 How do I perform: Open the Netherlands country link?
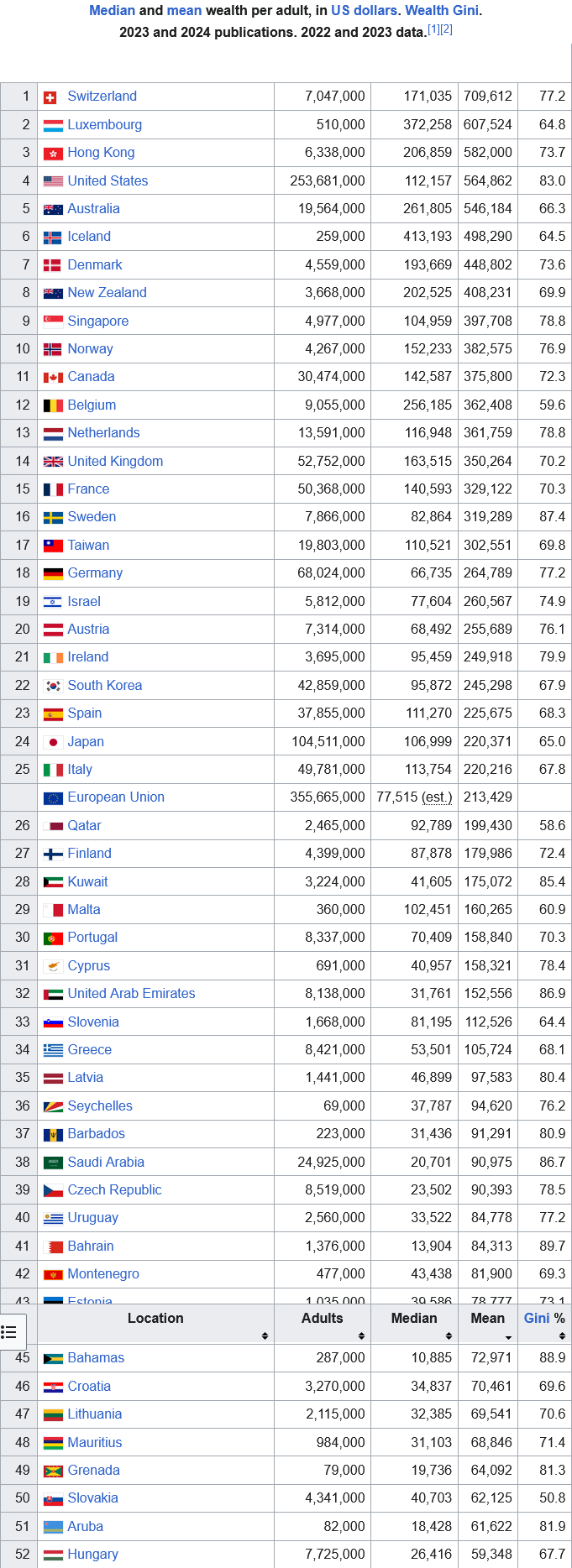coord(103,432)
